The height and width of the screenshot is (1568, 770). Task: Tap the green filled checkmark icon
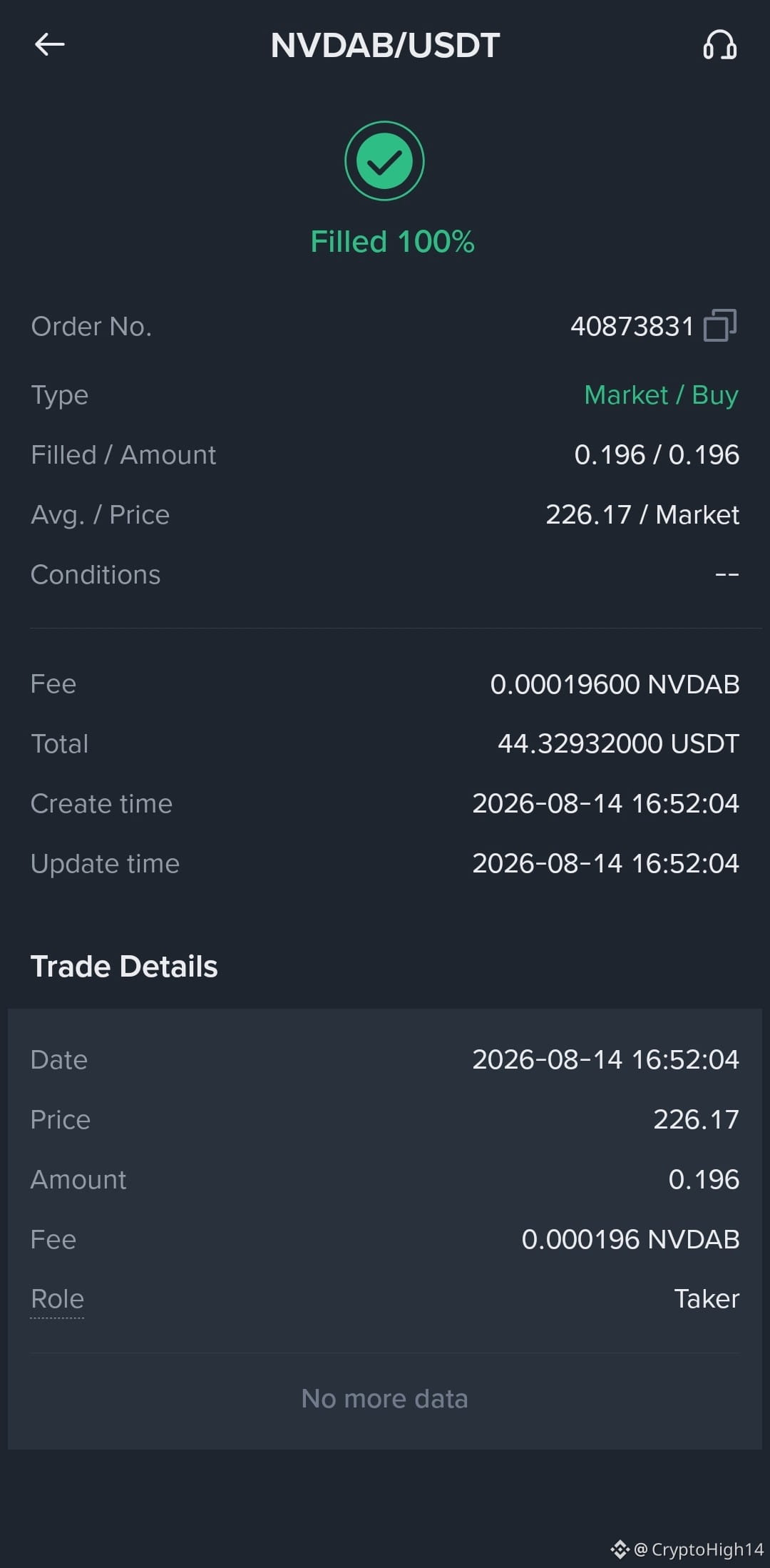(385, 161)
